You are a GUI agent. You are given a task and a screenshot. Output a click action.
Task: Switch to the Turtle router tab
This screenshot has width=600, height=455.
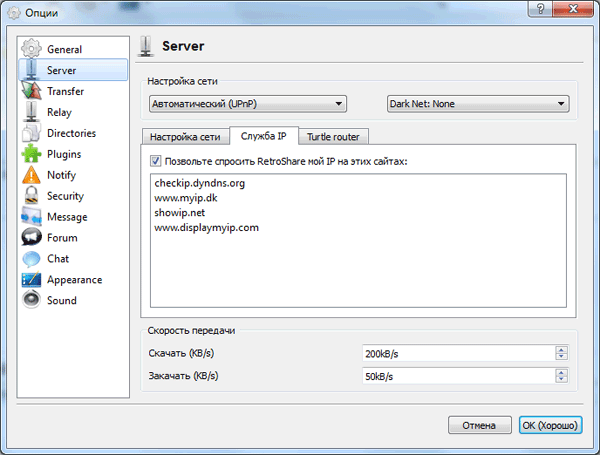pyautogui.click(x=333, y=137)
